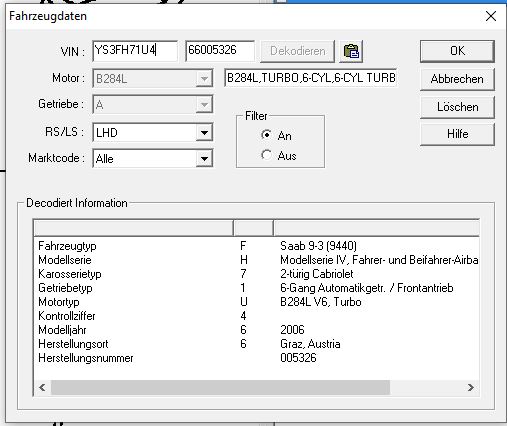Expand the Getriebe dropdown arrow
This screenshot has width=507, height=426.
click(x=204, y=105)
